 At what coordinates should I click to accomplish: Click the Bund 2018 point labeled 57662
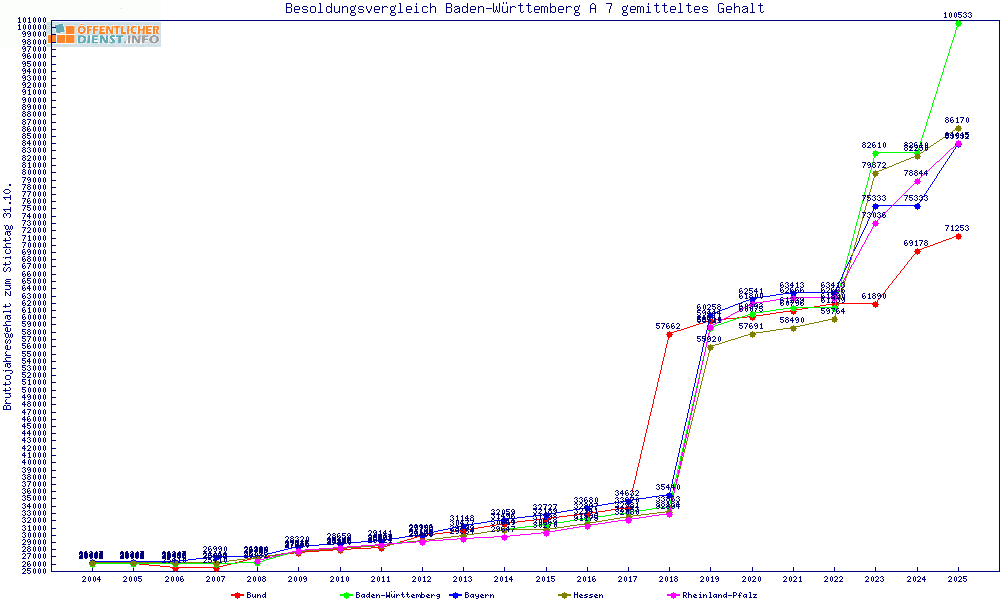[668, 334]
